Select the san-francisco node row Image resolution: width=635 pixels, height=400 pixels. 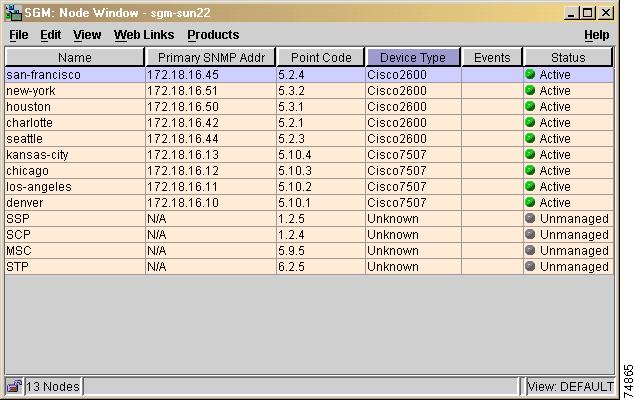pyautogui.click(x=309, y=75)
